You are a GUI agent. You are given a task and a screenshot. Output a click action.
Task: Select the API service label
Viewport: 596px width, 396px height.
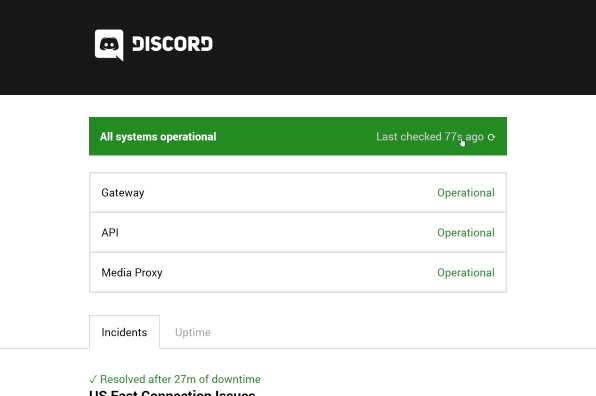coord(110,233)
